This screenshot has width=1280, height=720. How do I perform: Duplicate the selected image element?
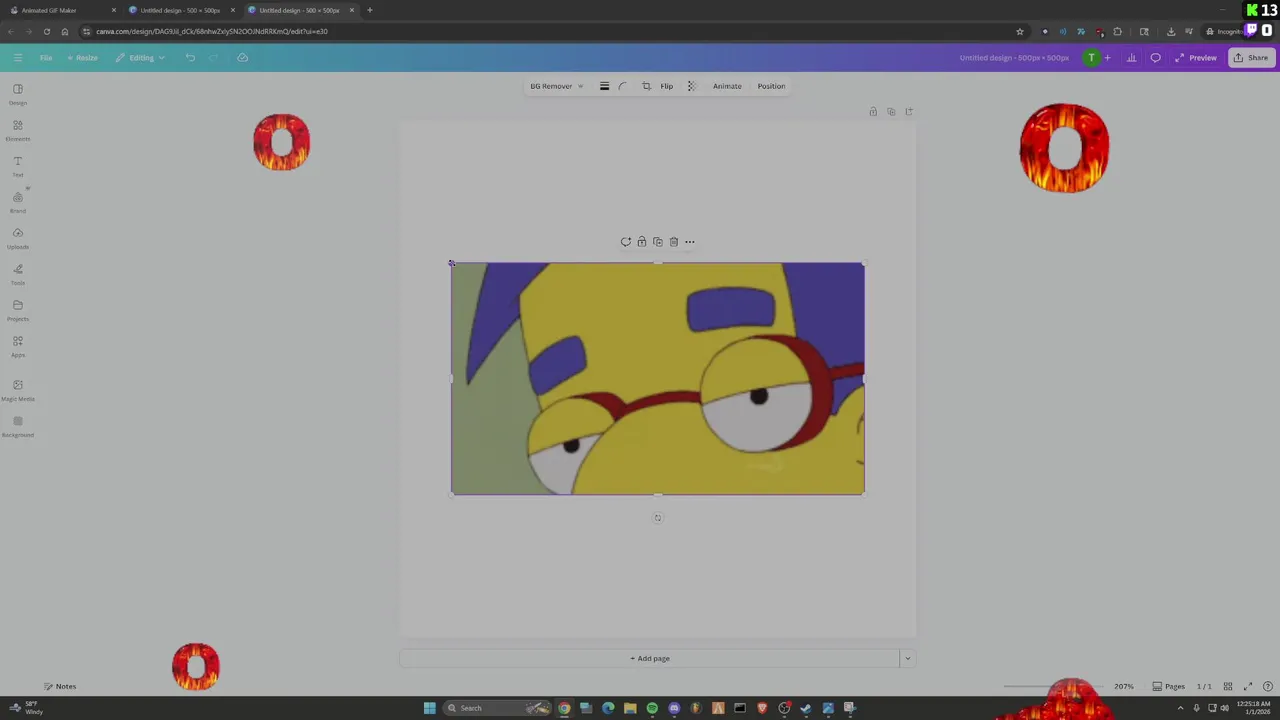click(x=658, y=242)
